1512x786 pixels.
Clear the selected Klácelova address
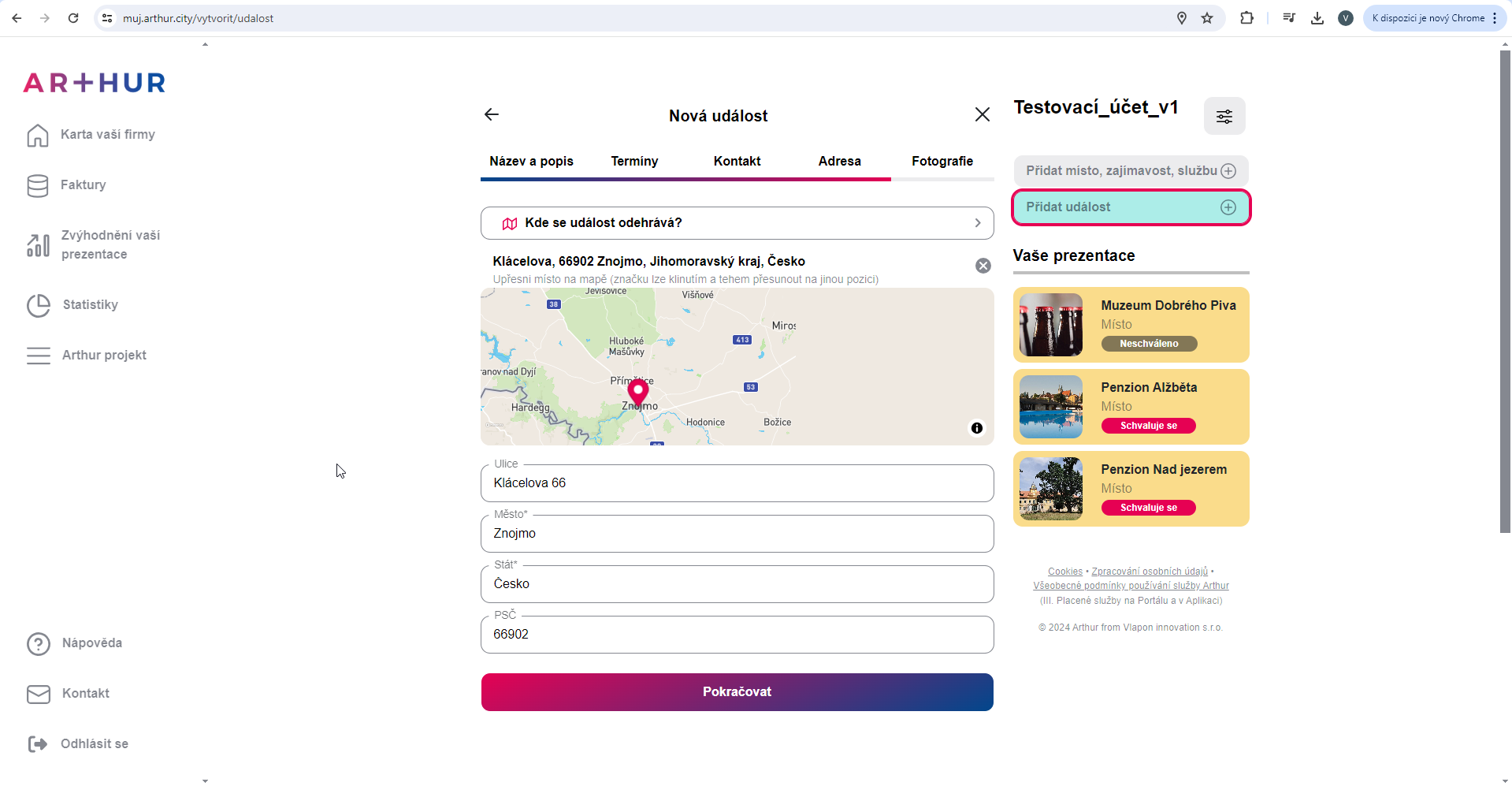[983, 266]
